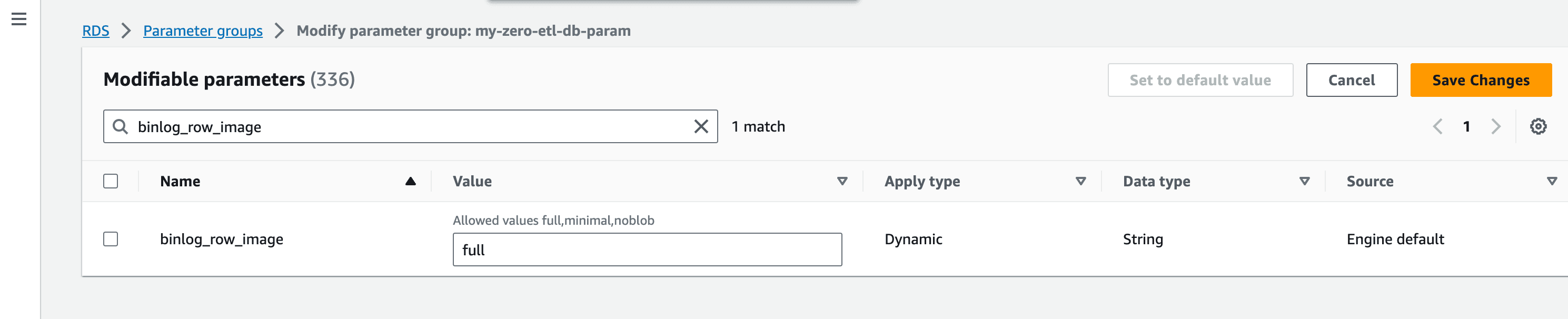Open Parameter groups breadcrumb link
The width and height of the screenshot is (1568, 319).
[x=203, y=31]
